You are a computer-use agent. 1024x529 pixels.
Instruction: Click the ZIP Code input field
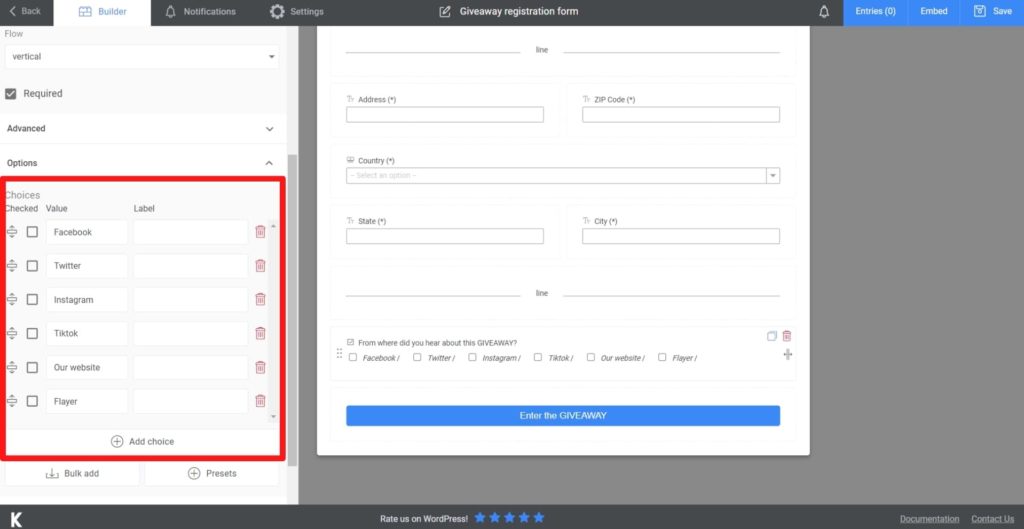[680, 114]
